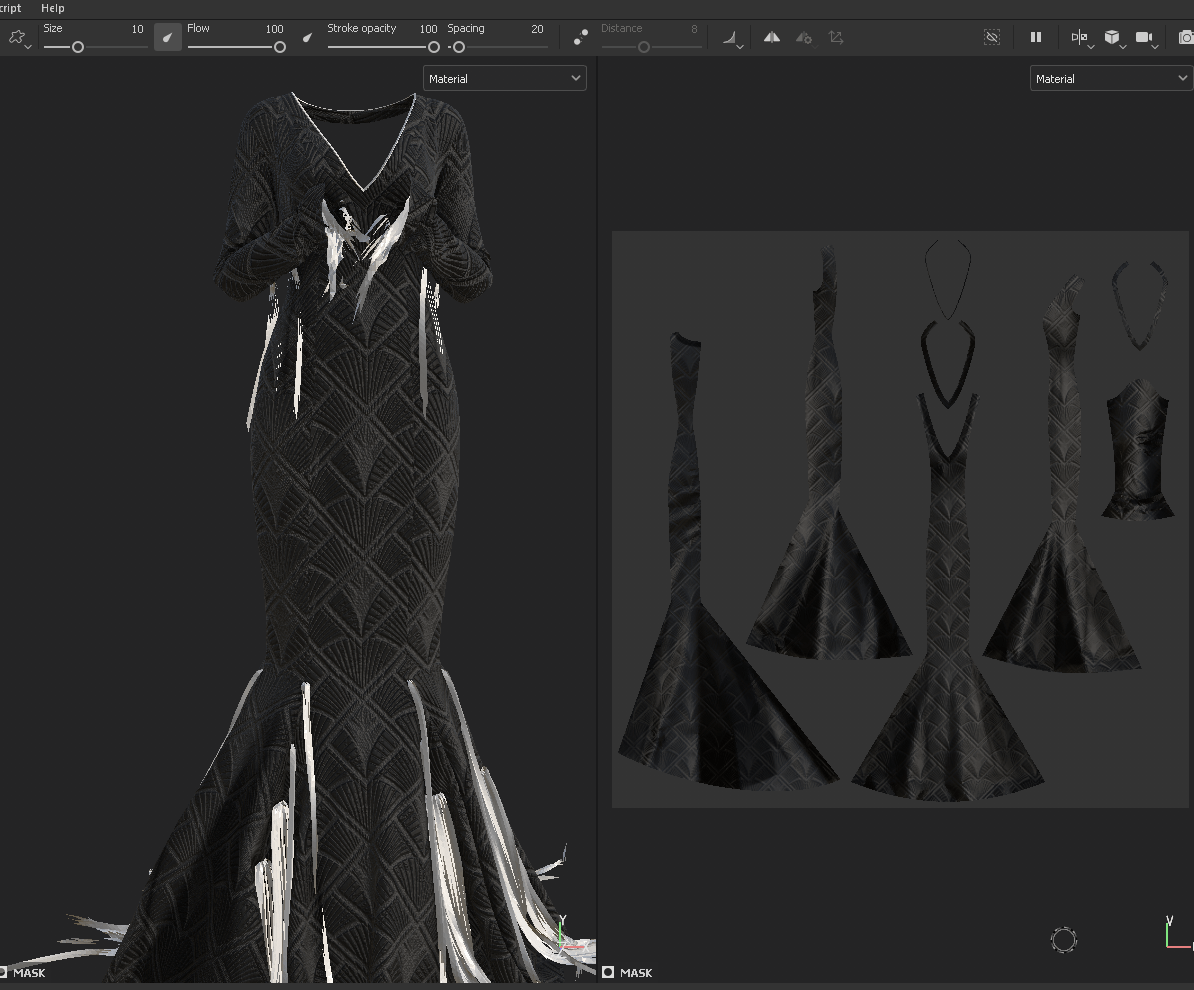Toggle pen pressure for Flow

[x=308, y=38]
